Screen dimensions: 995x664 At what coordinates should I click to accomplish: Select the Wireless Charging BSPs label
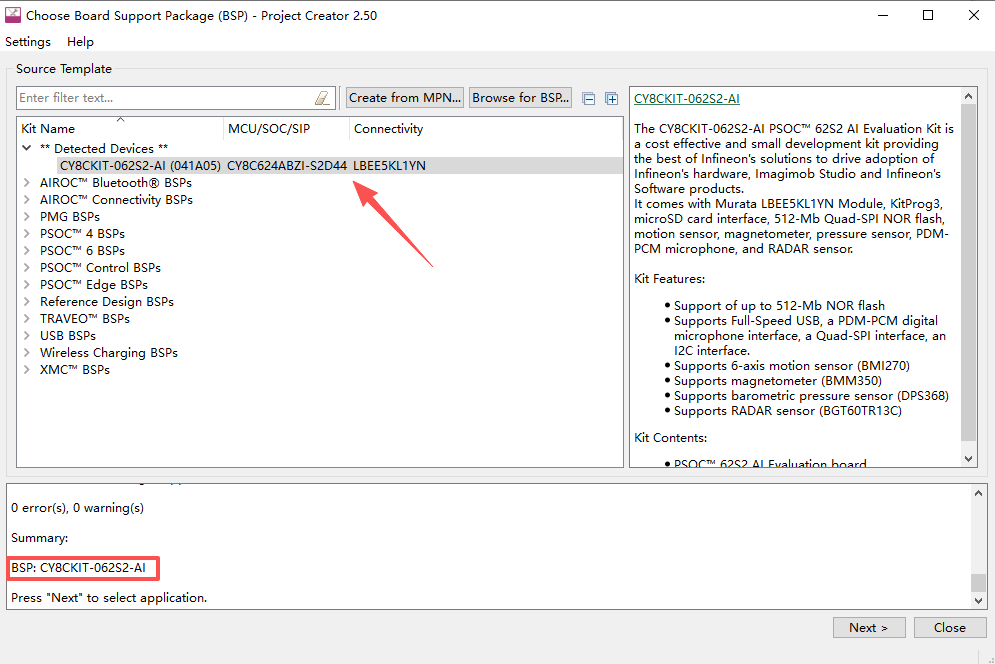pos(109,352)
